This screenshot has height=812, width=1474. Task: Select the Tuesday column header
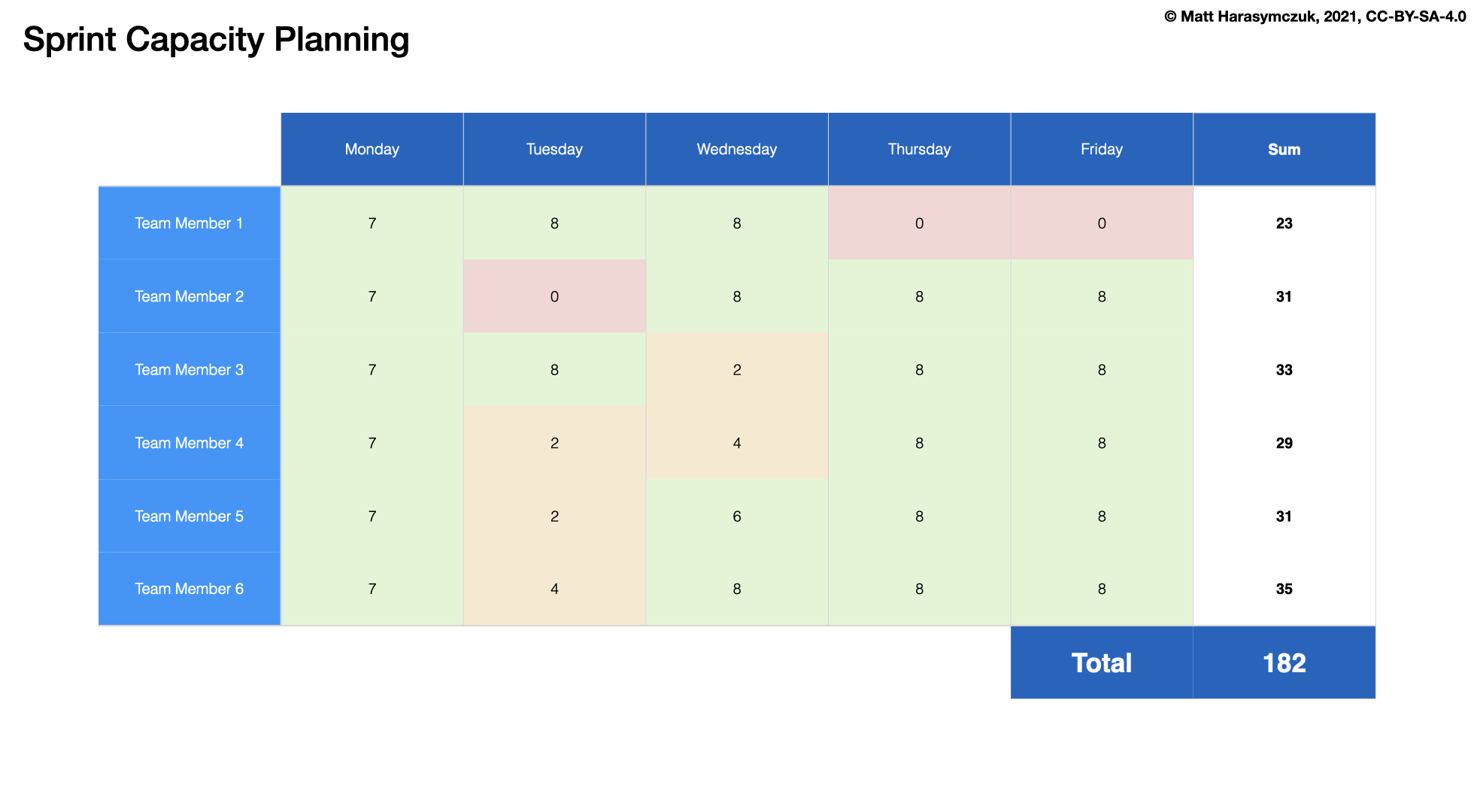(x=554, y=149)
